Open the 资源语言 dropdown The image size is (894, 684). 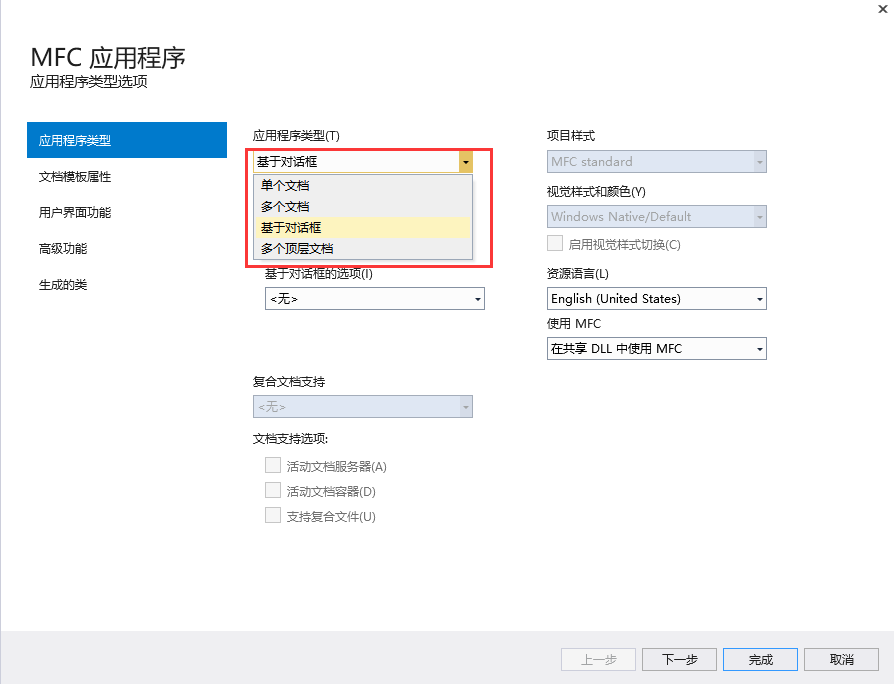tap(759, 298)
